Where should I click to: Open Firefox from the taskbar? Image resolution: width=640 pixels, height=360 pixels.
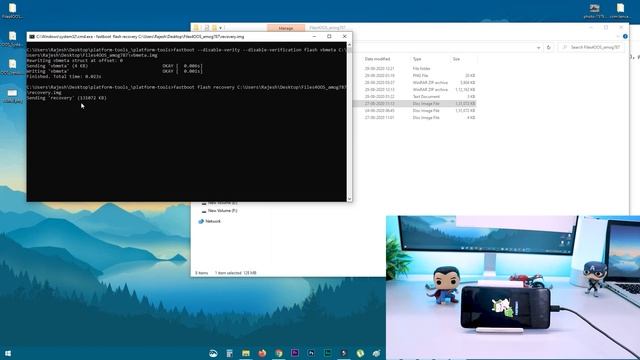[262, 353]
